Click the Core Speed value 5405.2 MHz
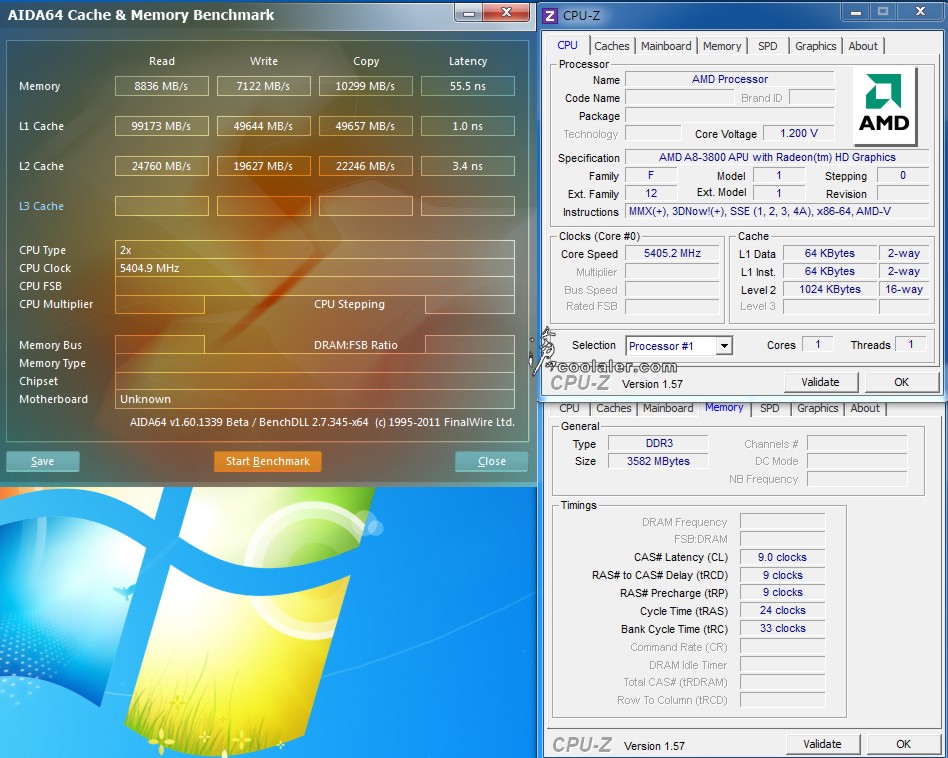Screen dimensions: 948x758 [x=672, y=253]
